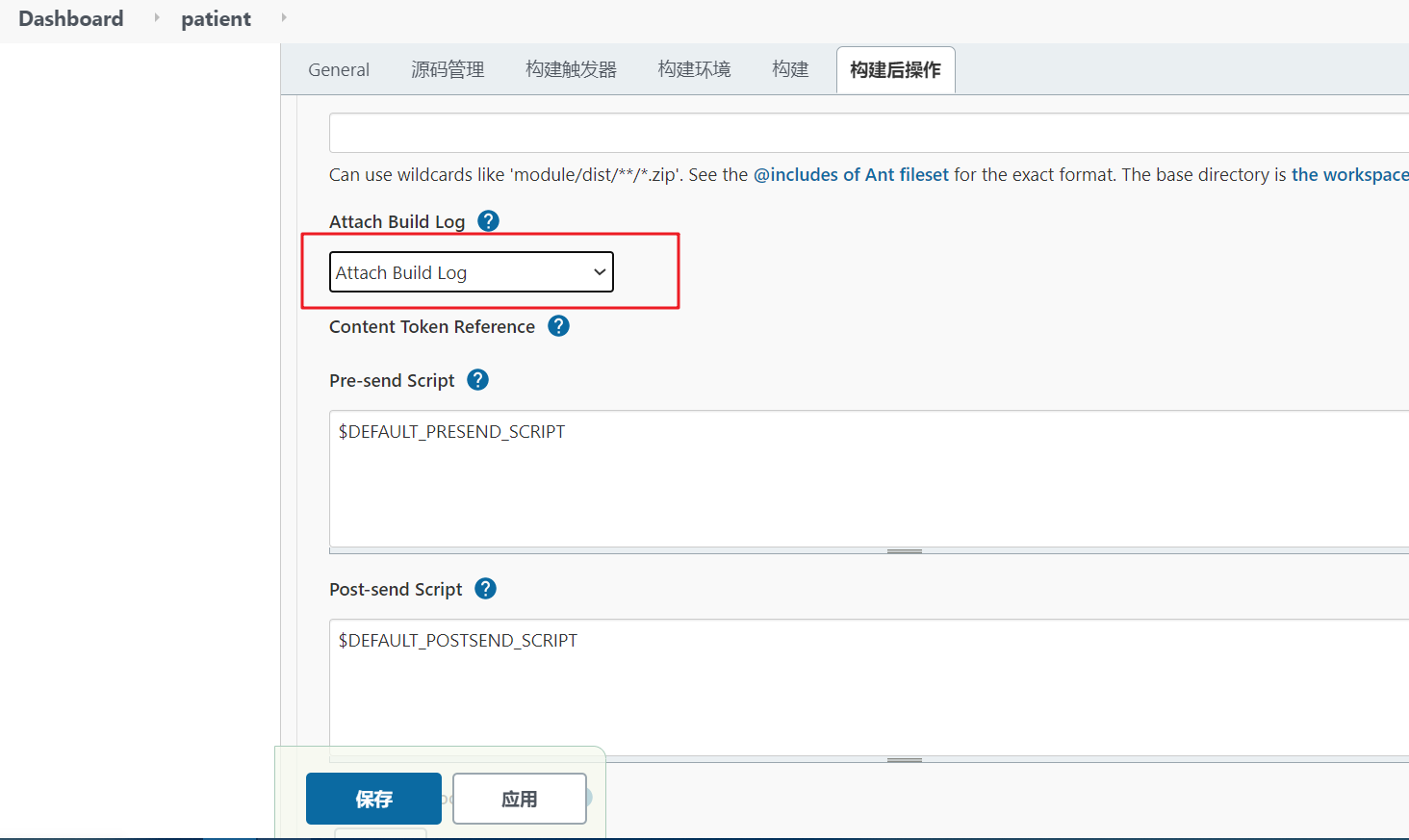Click the 保存 button

coord(373,799)
